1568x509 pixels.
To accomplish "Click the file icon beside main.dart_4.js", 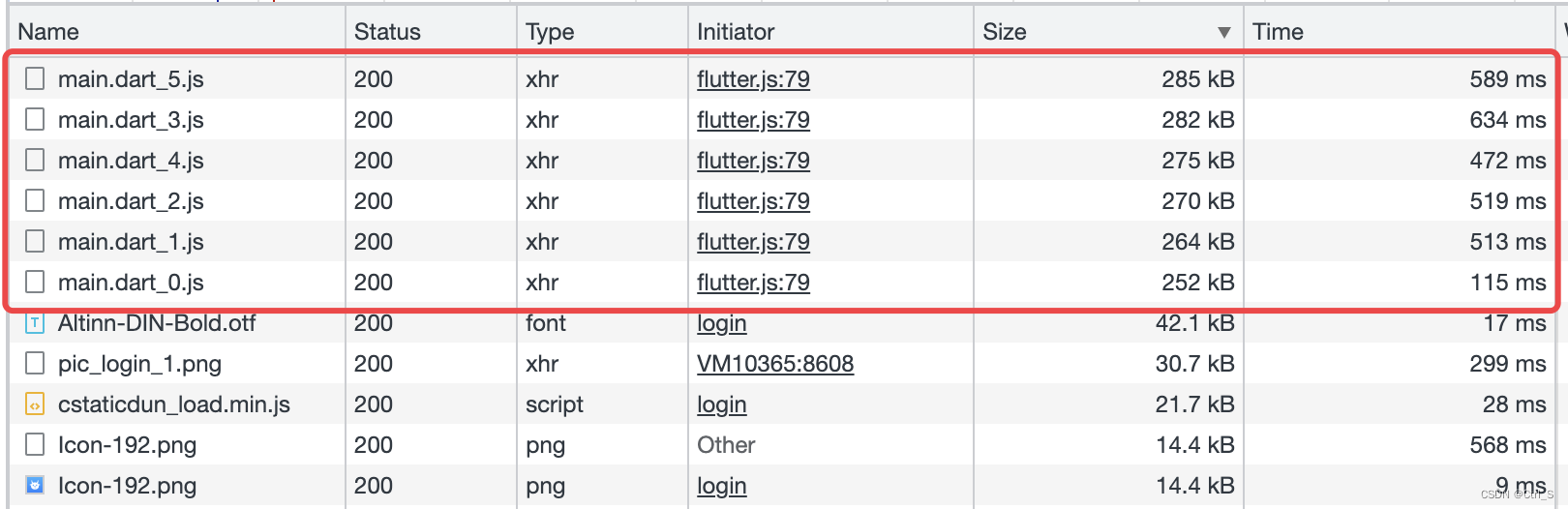I will tap(35, 160).
